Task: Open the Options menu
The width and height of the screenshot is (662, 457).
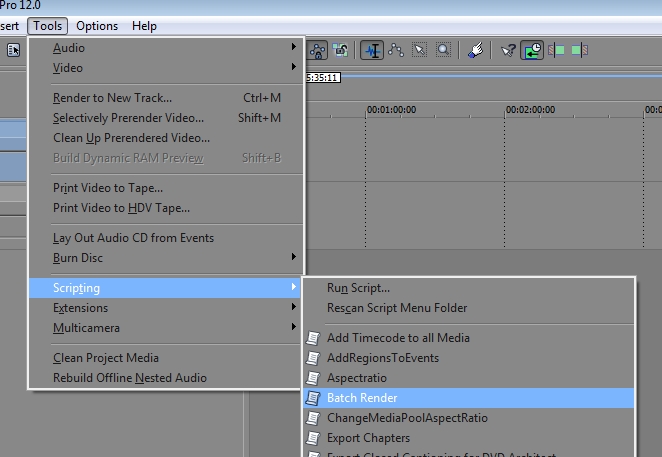Action: pos(97,25)
